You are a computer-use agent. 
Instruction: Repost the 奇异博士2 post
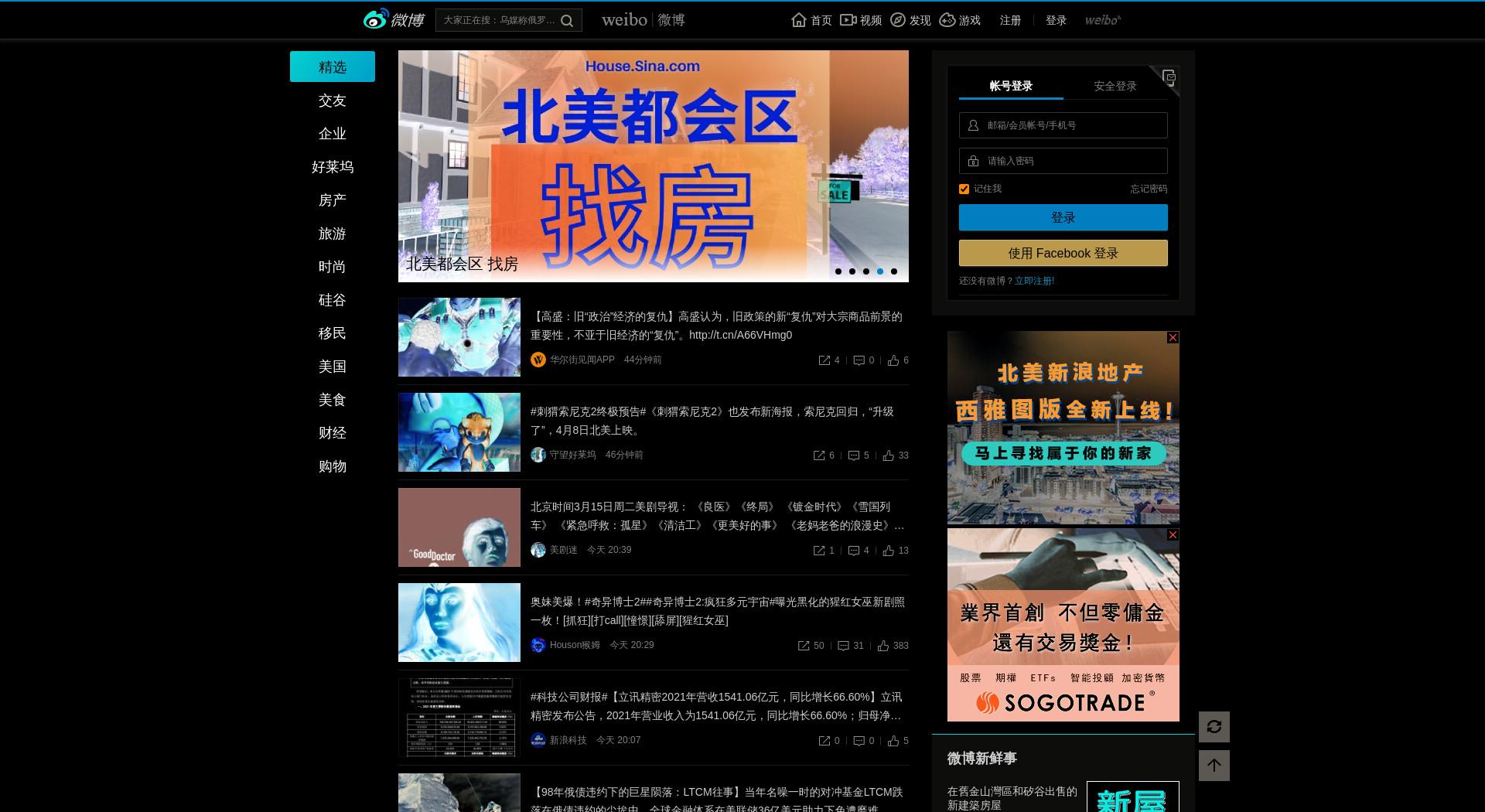click(x=804, y=646)
